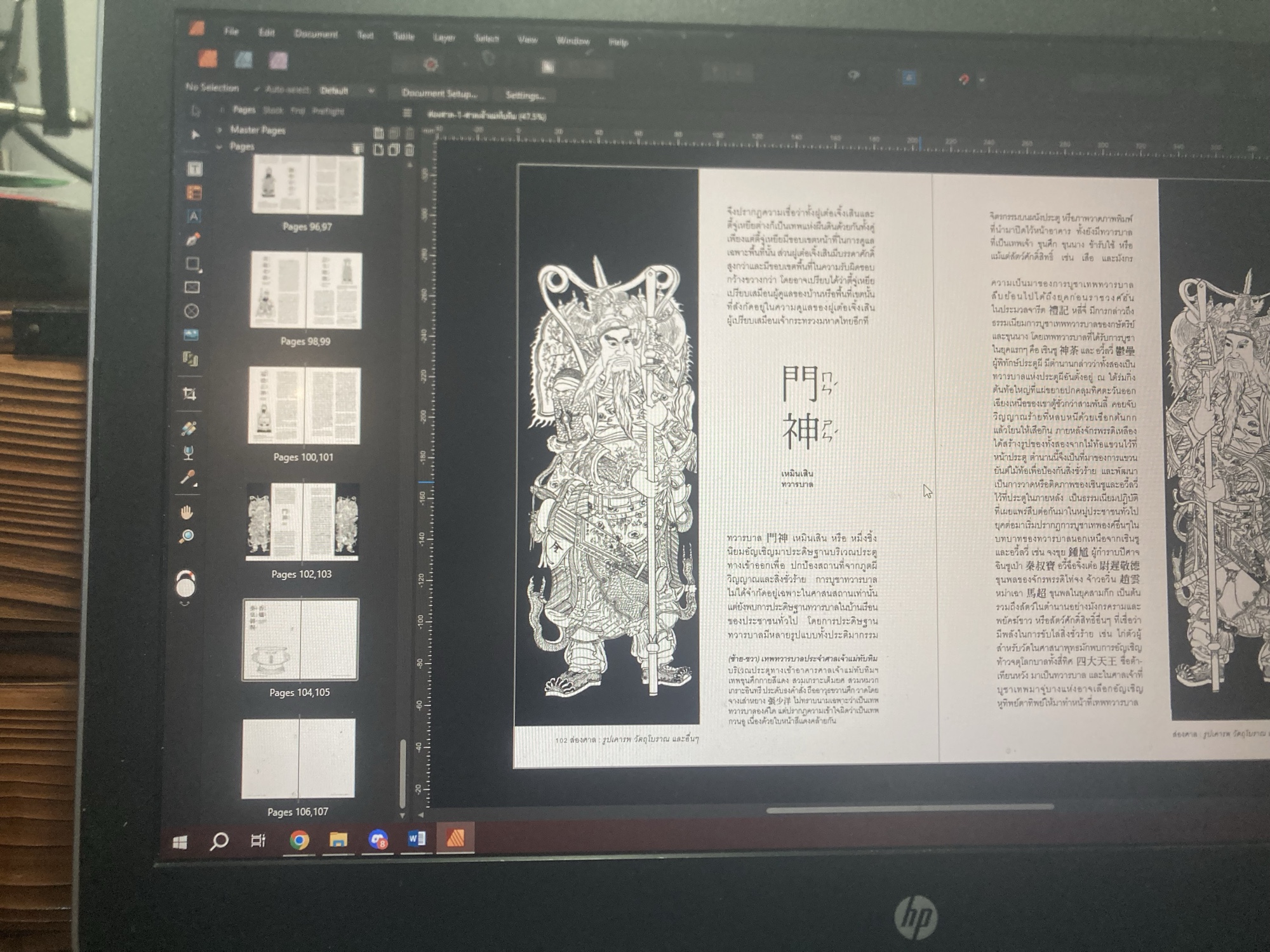The height and width of the screenshot is (952, 1270).
Task: Select the Pen tool
Action: click(x=193, y=240)
